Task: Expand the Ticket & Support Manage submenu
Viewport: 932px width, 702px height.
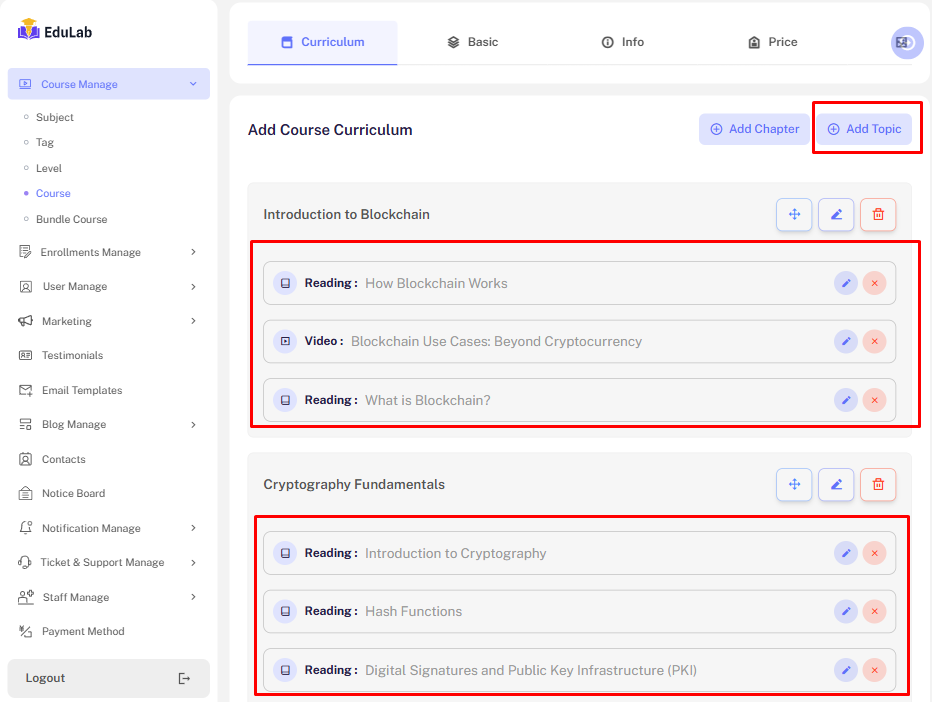Action: click(193, 563)
